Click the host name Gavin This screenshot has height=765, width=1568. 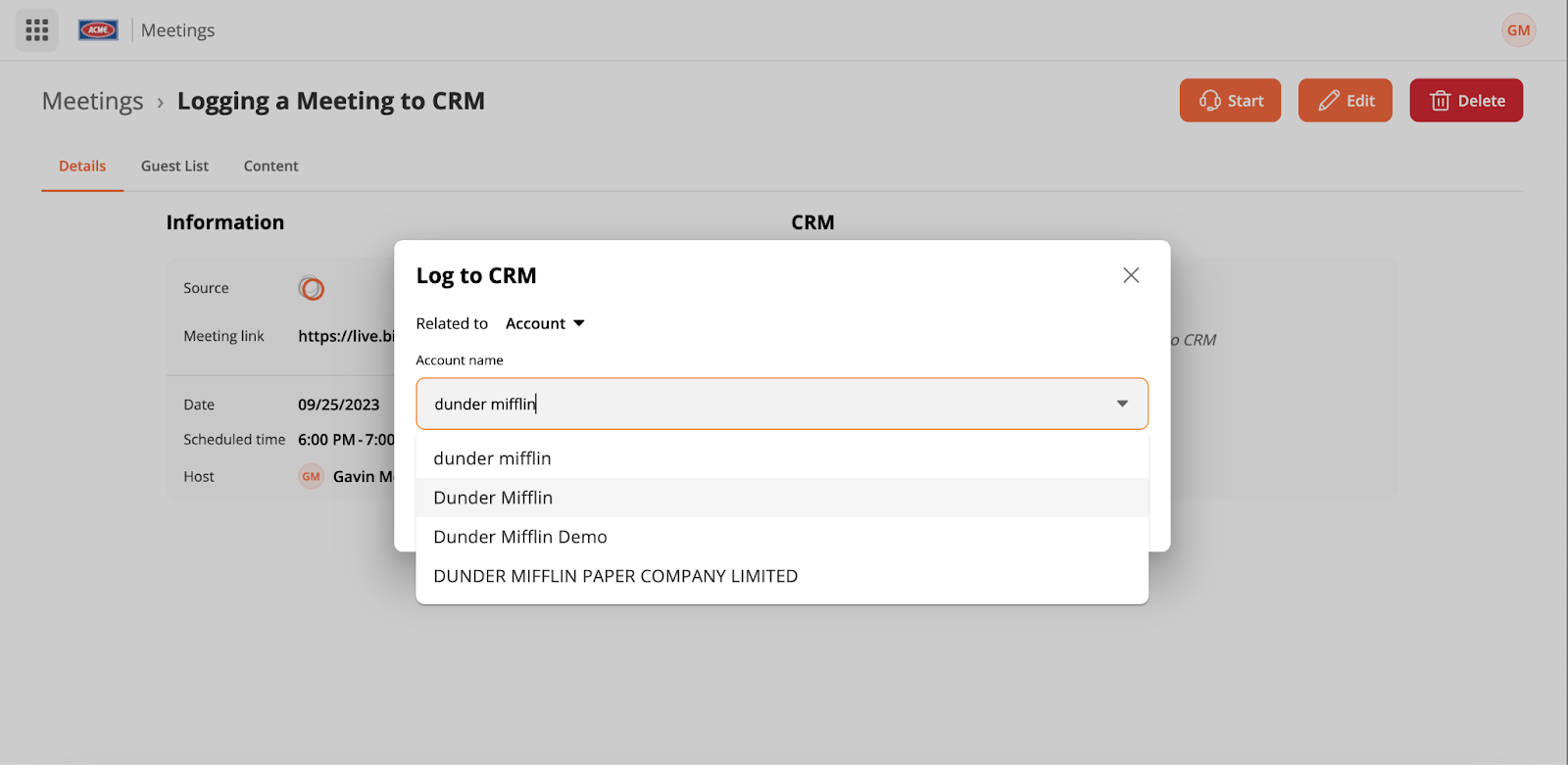364,477
